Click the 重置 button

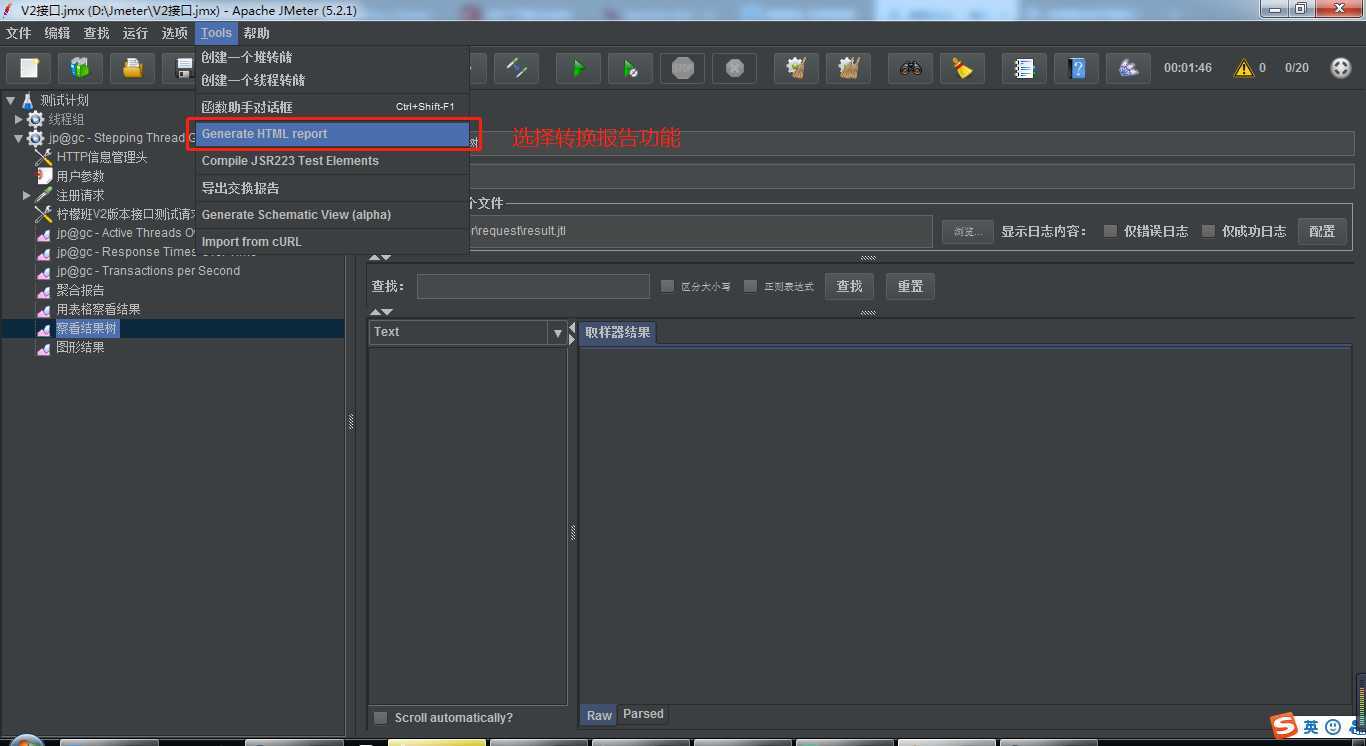(910, 287)
